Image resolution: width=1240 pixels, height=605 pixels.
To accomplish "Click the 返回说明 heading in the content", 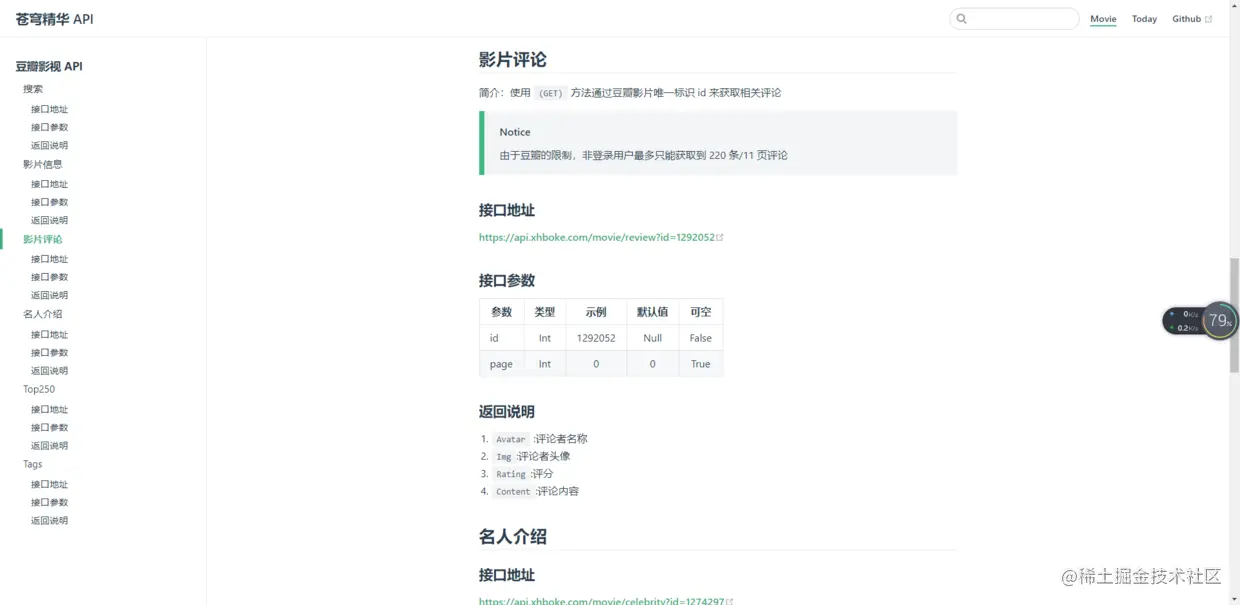I will point(507,412).
